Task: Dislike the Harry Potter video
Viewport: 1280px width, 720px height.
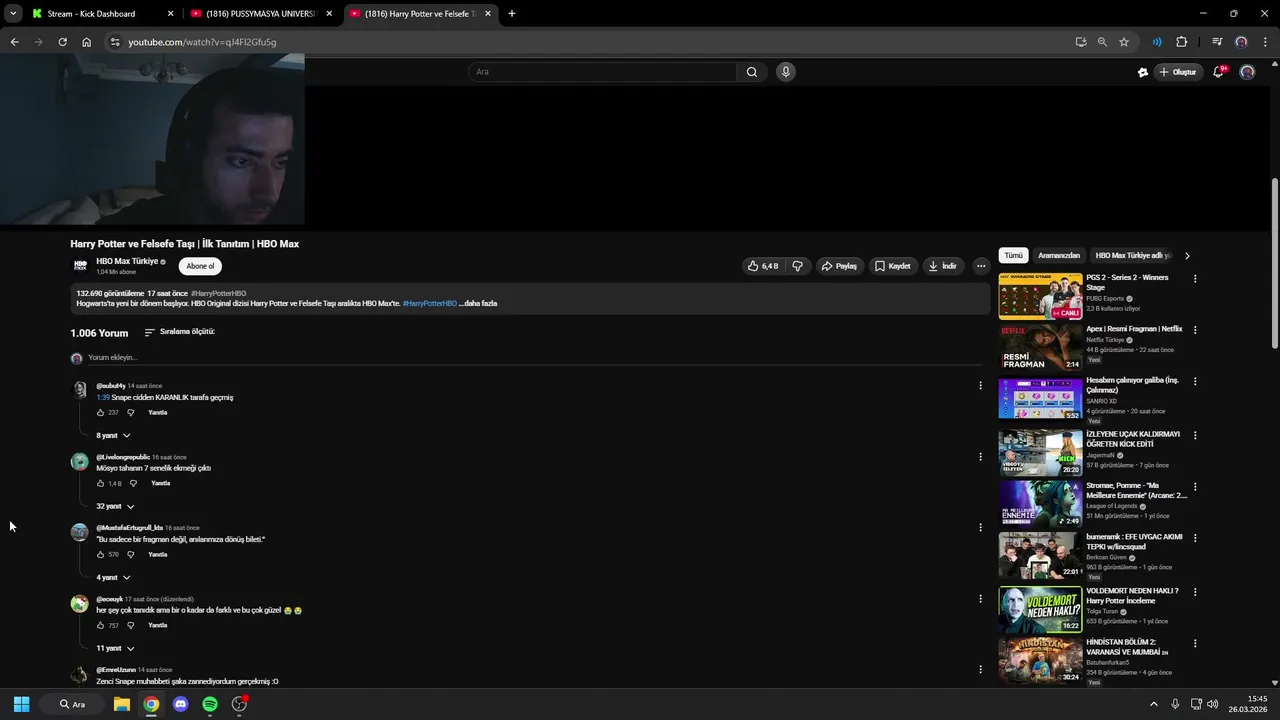Action: (x=797, y=266)
